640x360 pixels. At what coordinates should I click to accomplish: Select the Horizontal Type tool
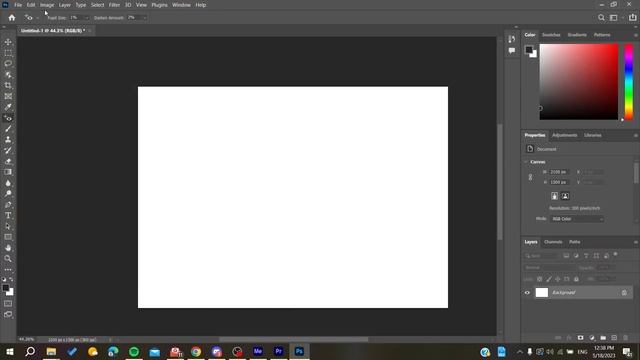coord(8,215)
